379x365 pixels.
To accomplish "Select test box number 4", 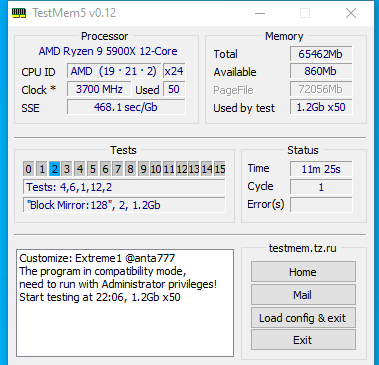I will click(x=80, y=169).
